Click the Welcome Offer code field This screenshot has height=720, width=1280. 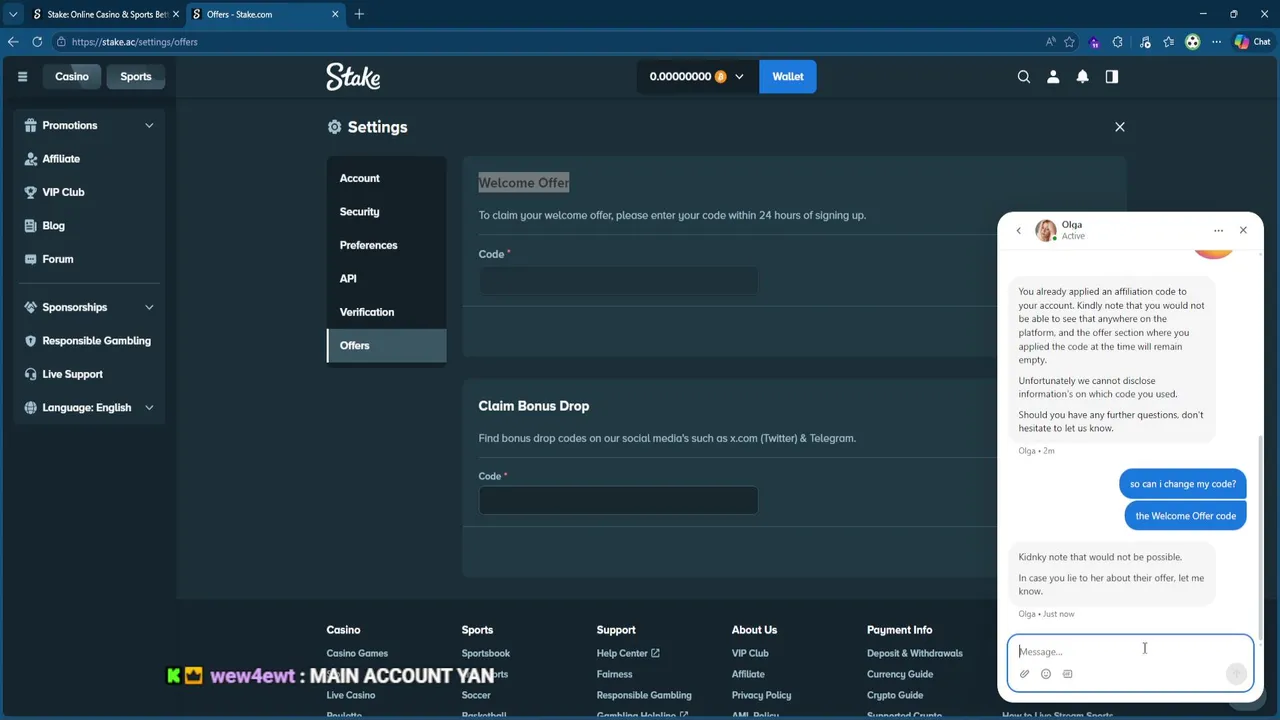coord(618,281)
